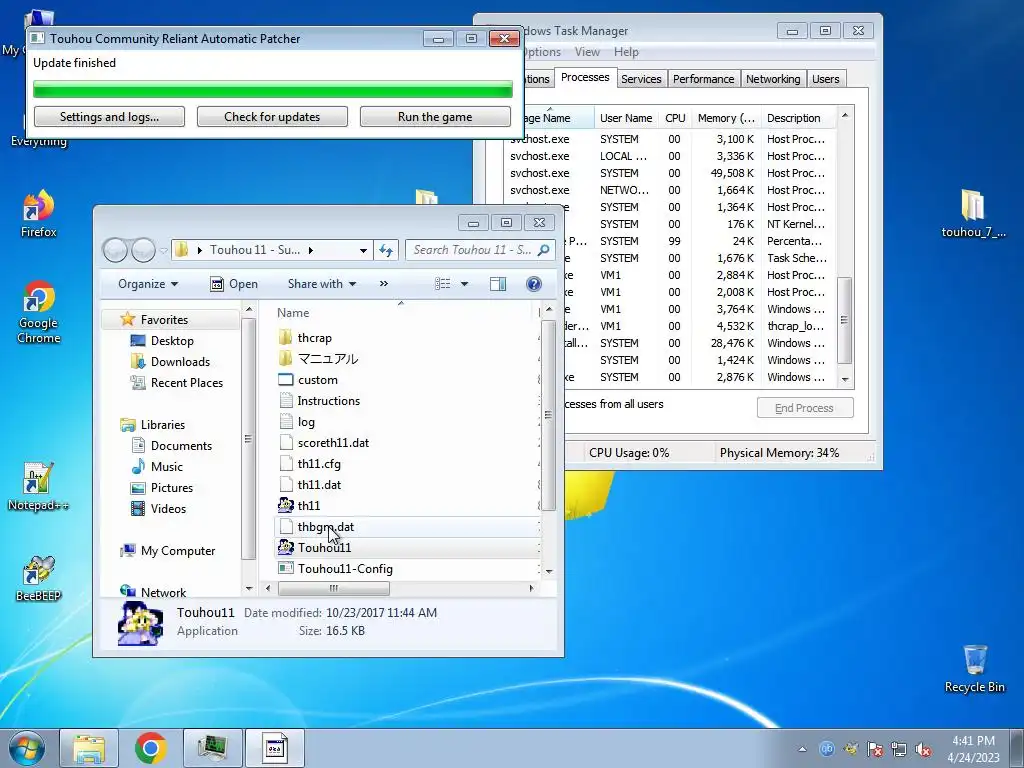Open the BeeBEEP desktop shortcut

[38, 579]
